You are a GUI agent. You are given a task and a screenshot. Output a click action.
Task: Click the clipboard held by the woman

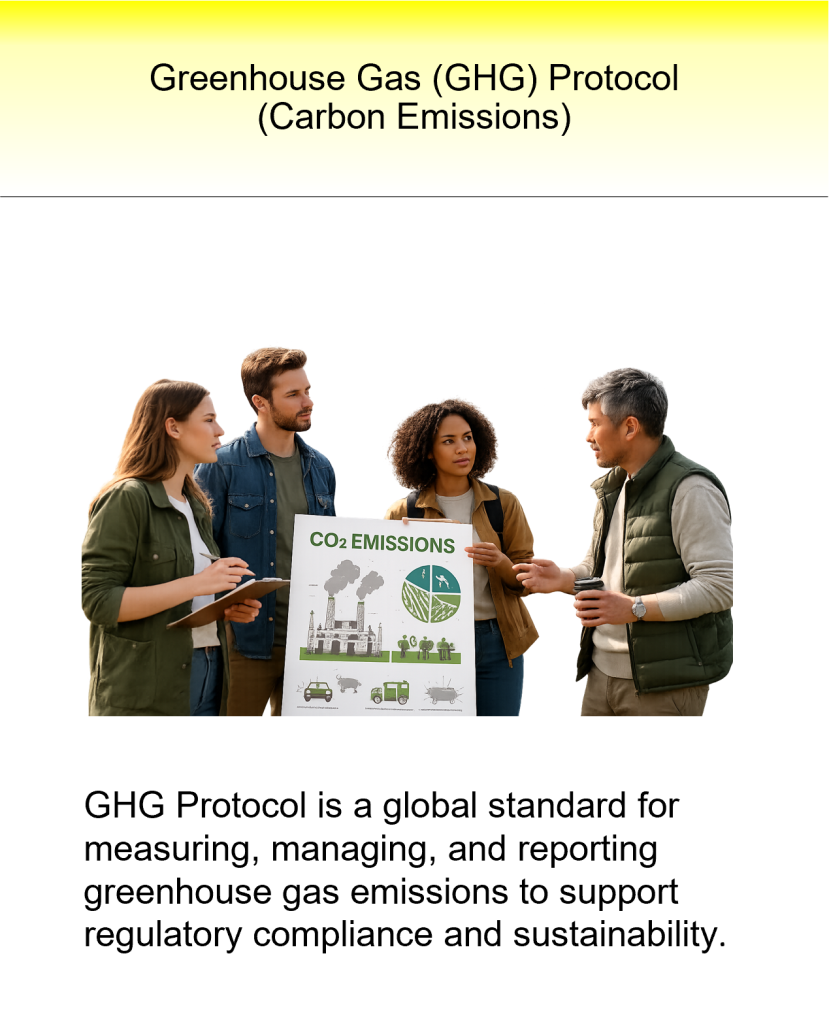[229, 601]
